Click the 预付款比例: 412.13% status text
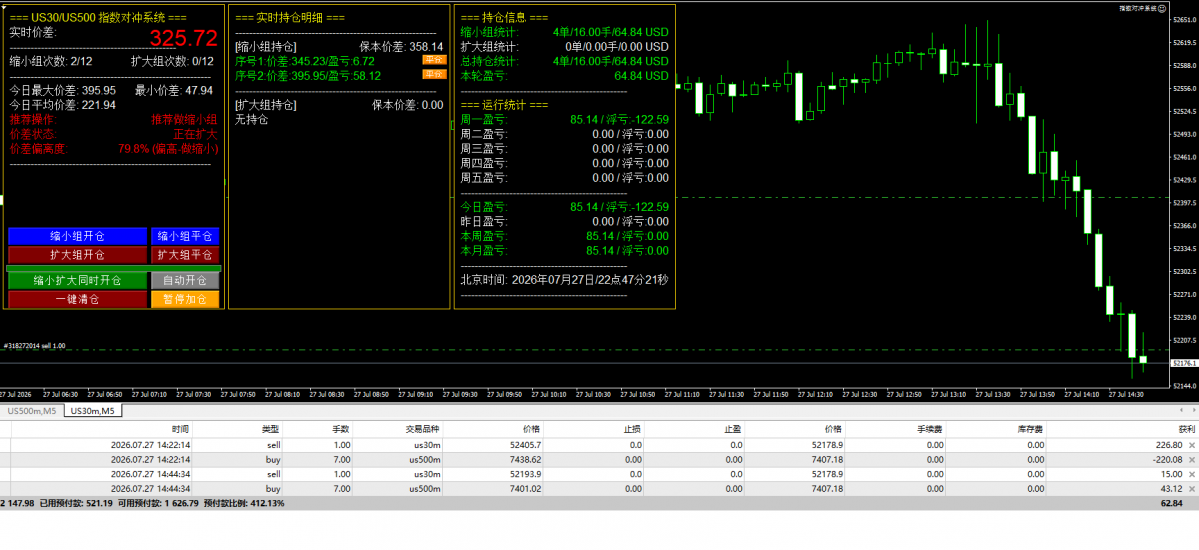The height and width of the screenshot is (550, 1199). tap(244, 503)
